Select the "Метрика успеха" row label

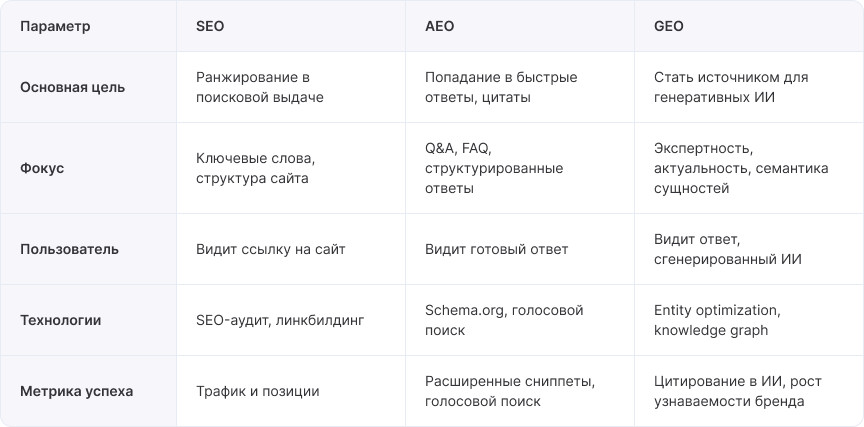click(x=76, y=391)
